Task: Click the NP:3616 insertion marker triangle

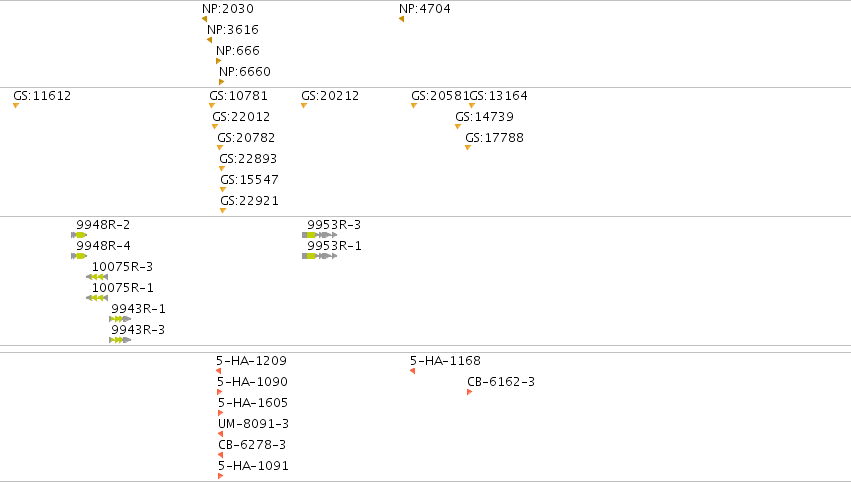Action: pos(209,40)
